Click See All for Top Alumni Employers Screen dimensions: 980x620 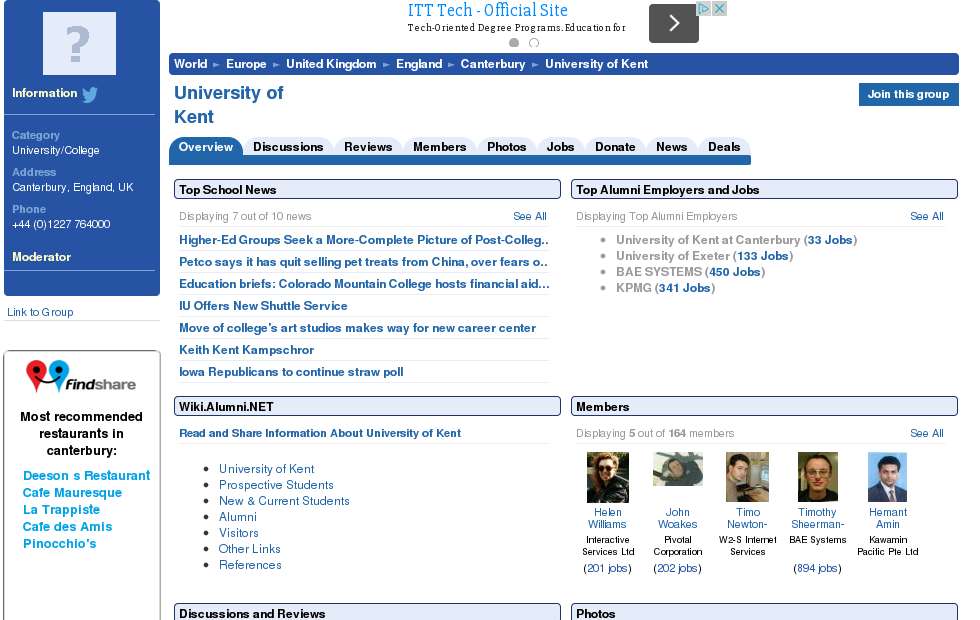[x=926, y=216]
